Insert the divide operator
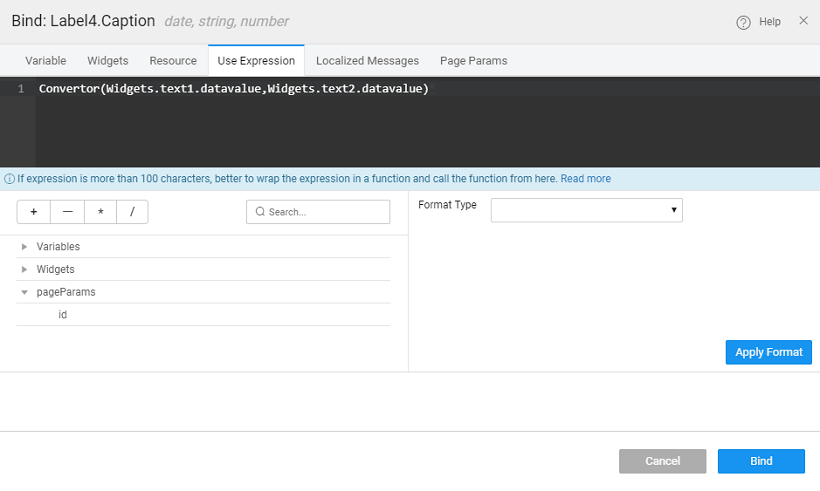This screenshot has height=491, width=820. pyautogui.click(x=132, y=212)
